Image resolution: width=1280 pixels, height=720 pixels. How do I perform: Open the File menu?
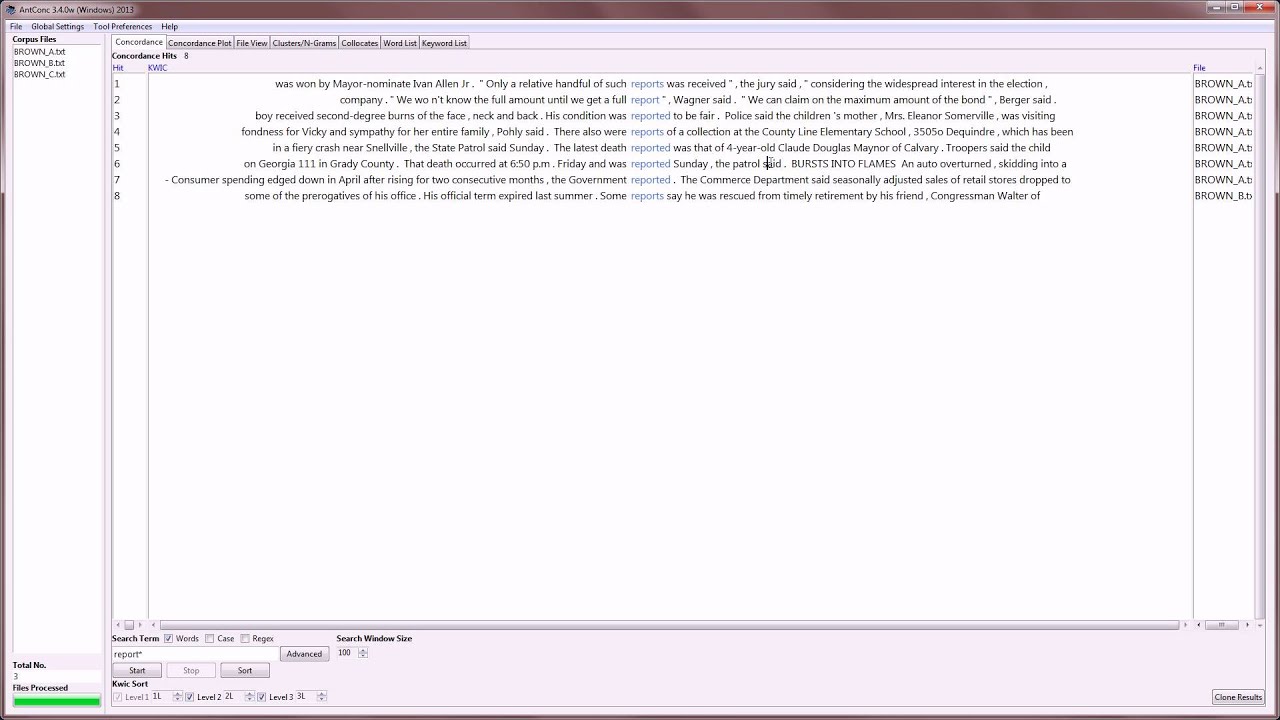[x=16, y=27]
